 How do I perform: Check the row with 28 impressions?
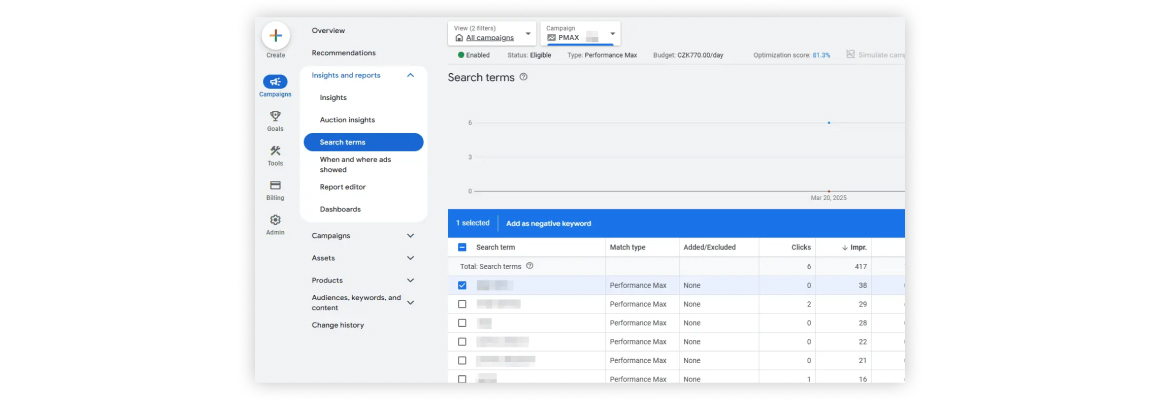(x=462, y=323)
